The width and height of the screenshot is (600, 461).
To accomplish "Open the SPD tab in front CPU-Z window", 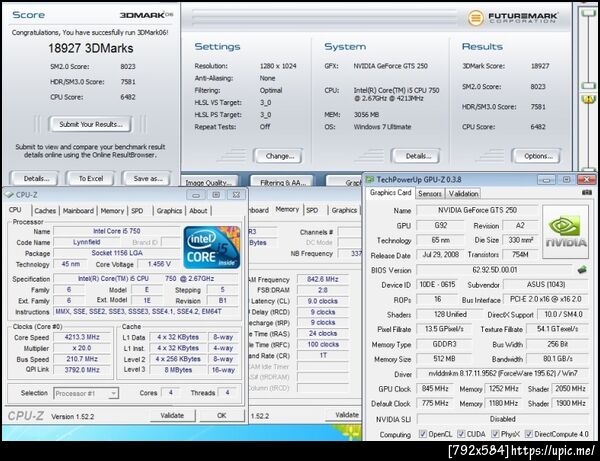I will pyautogui.click(x=137, y=211).
